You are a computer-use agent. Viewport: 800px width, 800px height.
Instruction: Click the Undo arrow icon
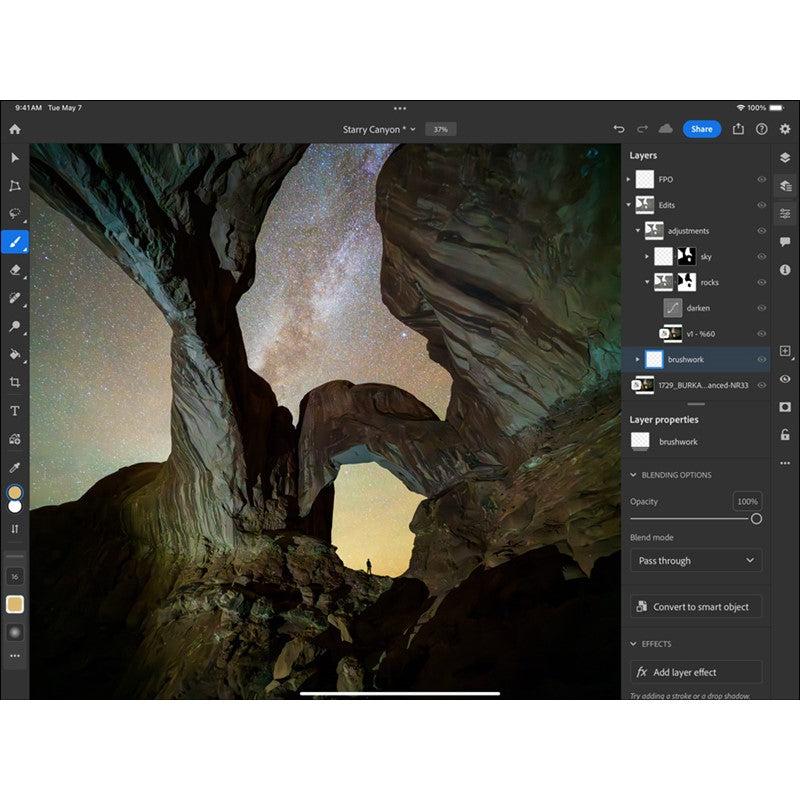click(x=619, y=129)
